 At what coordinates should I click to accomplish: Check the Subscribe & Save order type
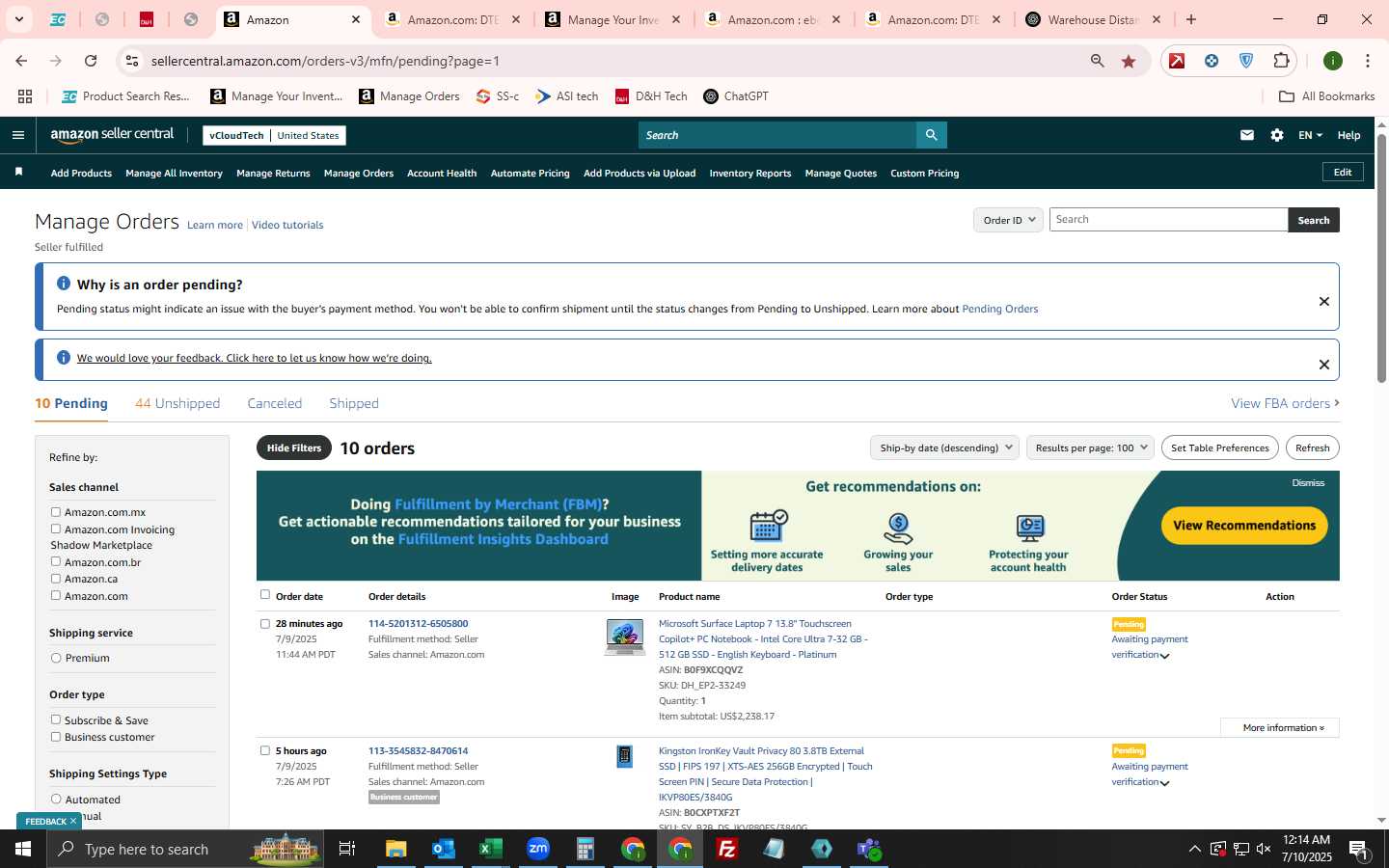pos(56,719)
